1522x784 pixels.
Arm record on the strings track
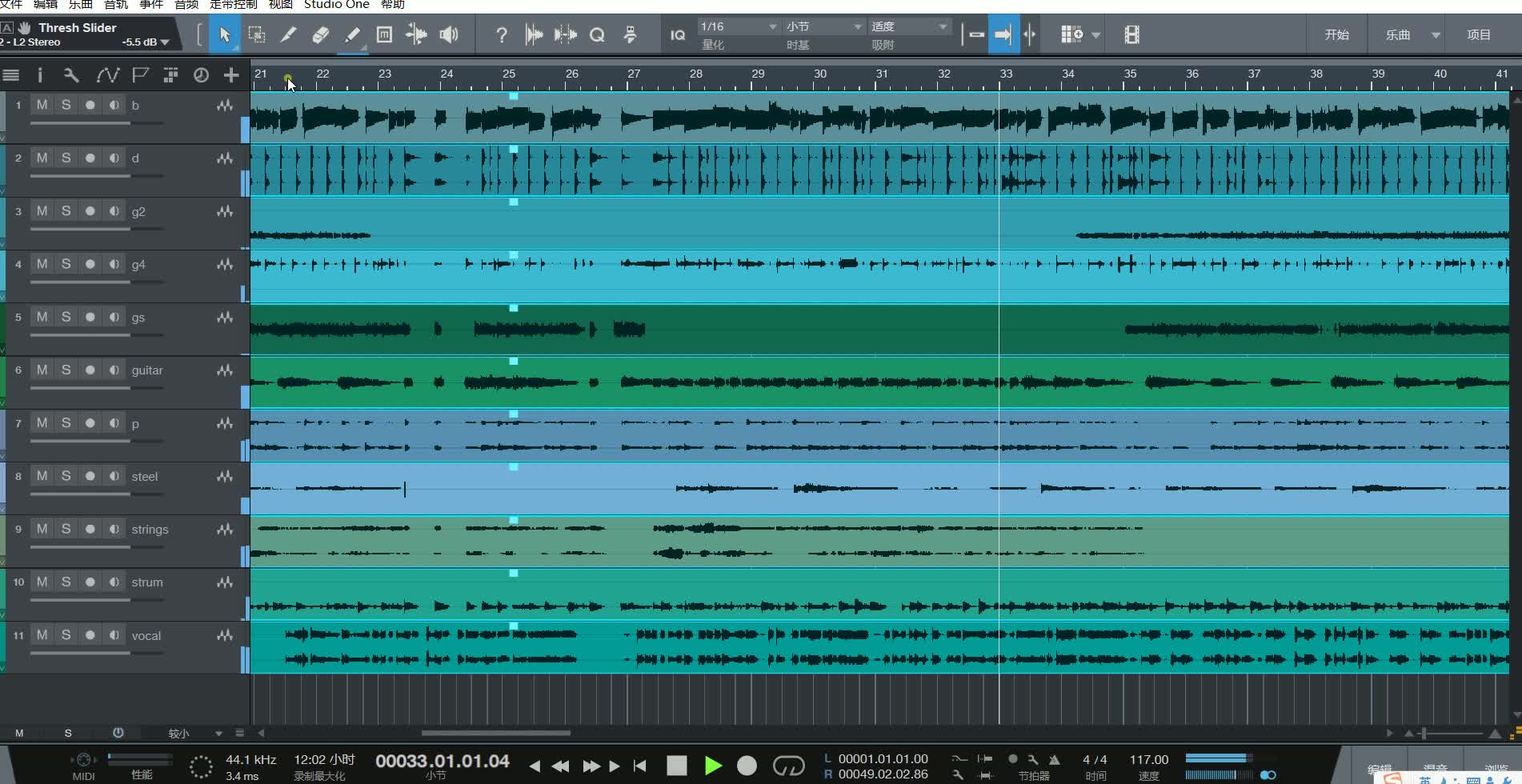click(x=90, y=529)
